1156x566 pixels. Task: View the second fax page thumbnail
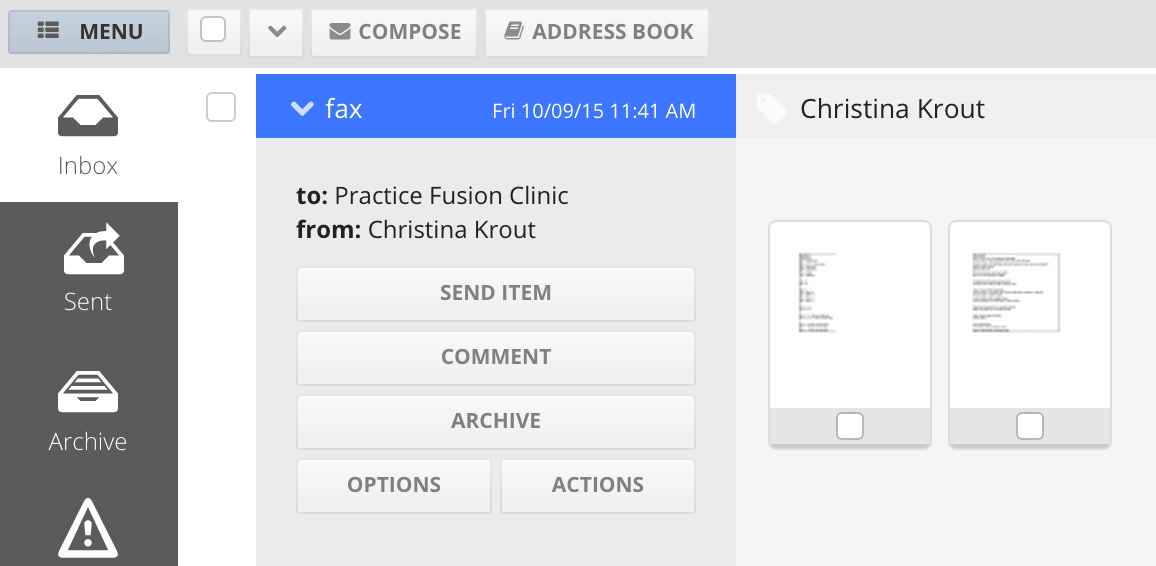pos(1029,314)
